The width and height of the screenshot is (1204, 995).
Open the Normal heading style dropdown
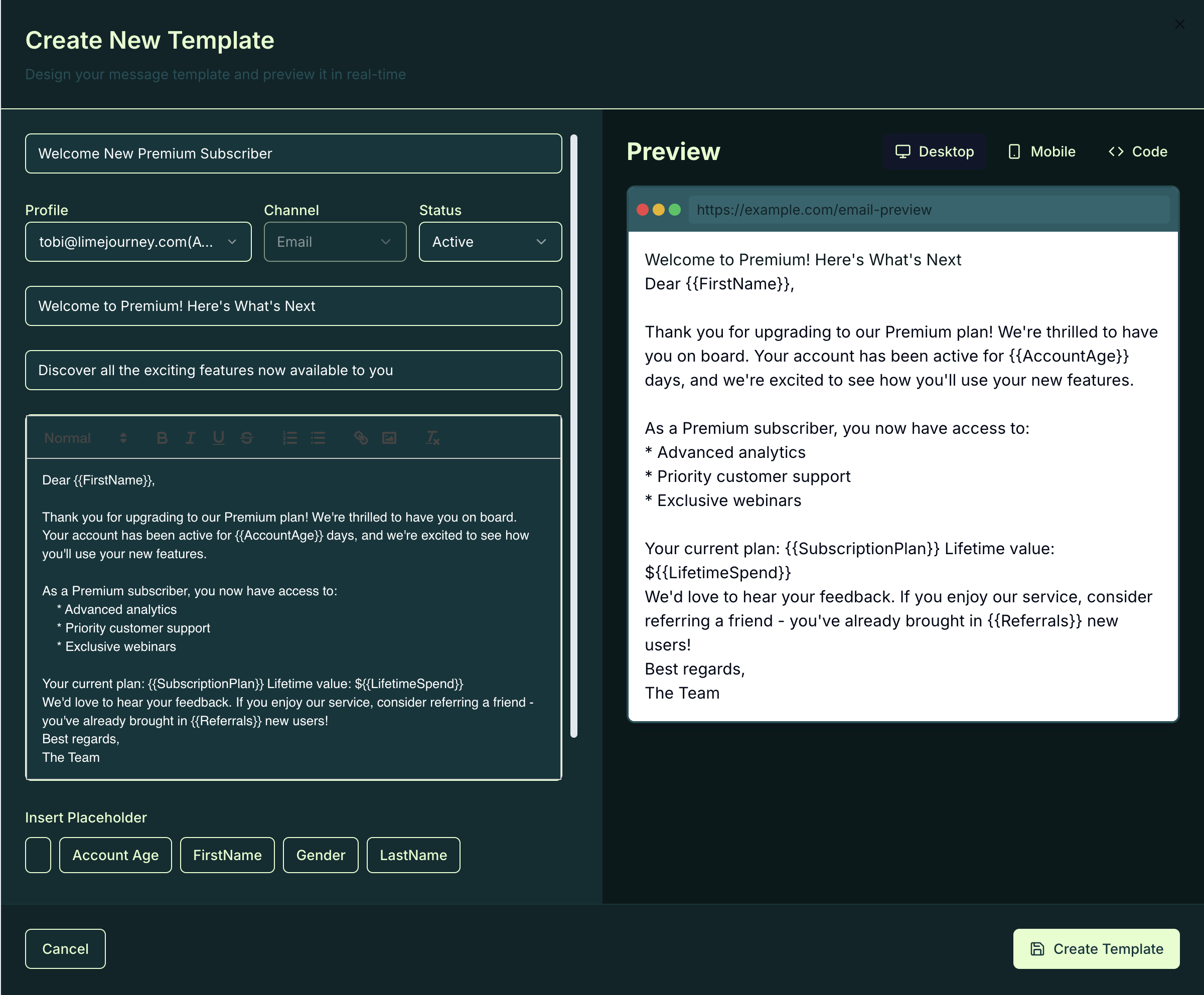(x=85, y=438)
